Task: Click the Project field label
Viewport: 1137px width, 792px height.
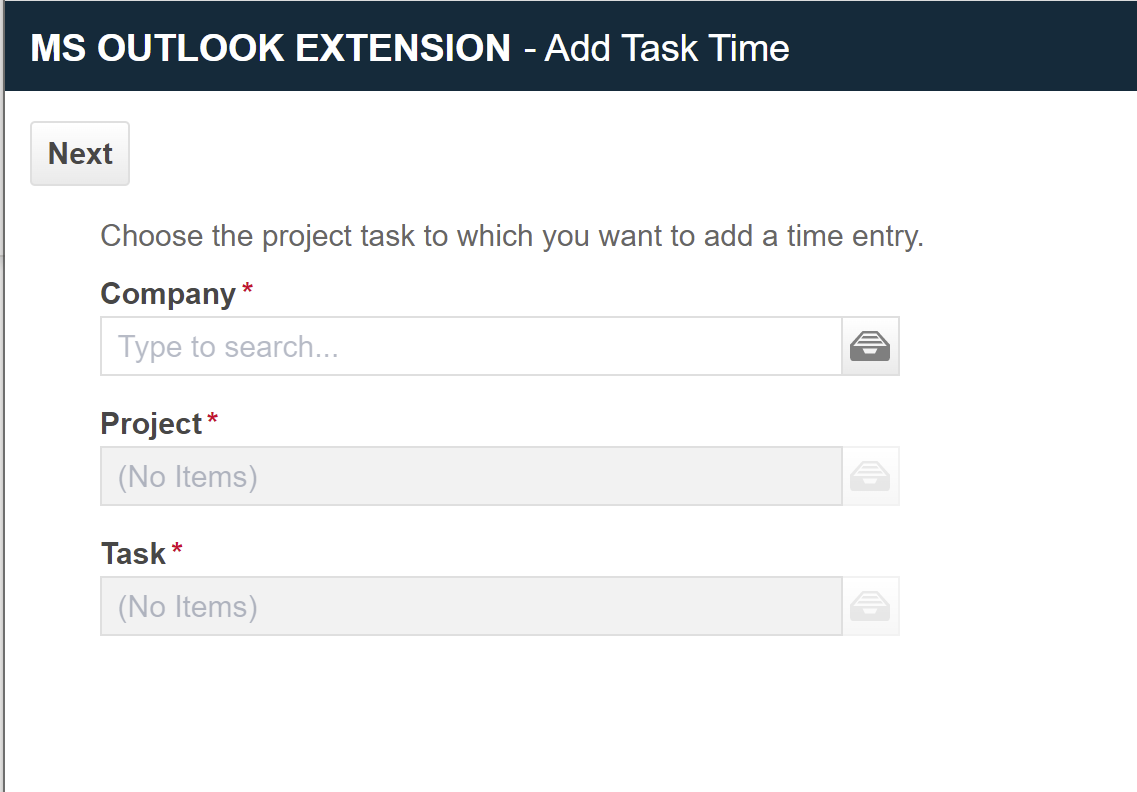Action: (151, 424)
